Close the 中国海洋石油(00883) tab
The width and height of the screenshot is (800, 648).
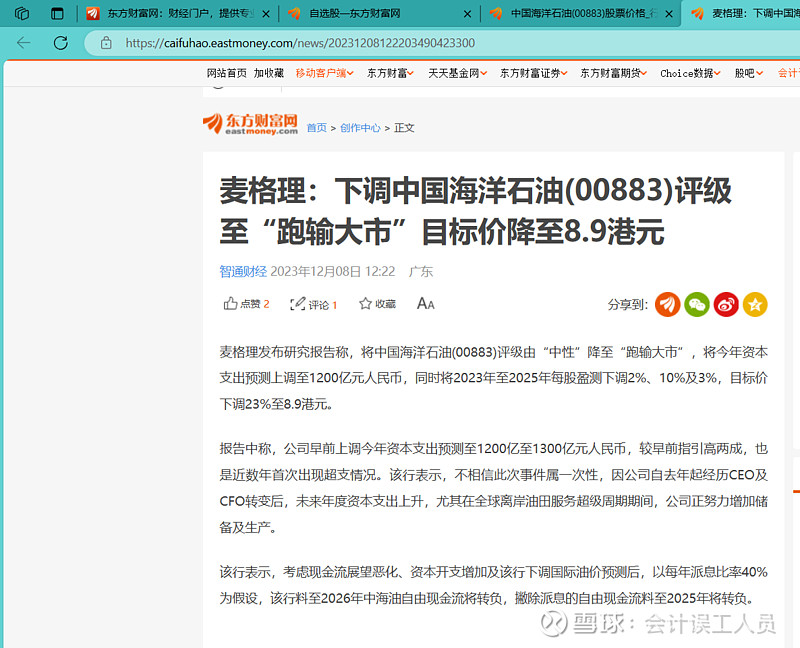tap(669, 14)
